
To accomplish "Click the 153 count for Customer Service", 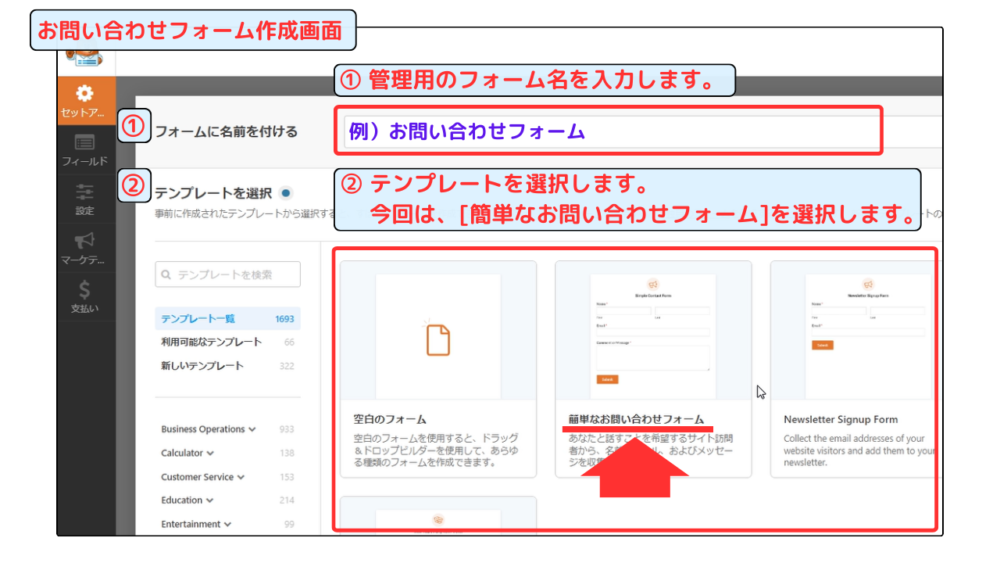I will click(287, 477).
